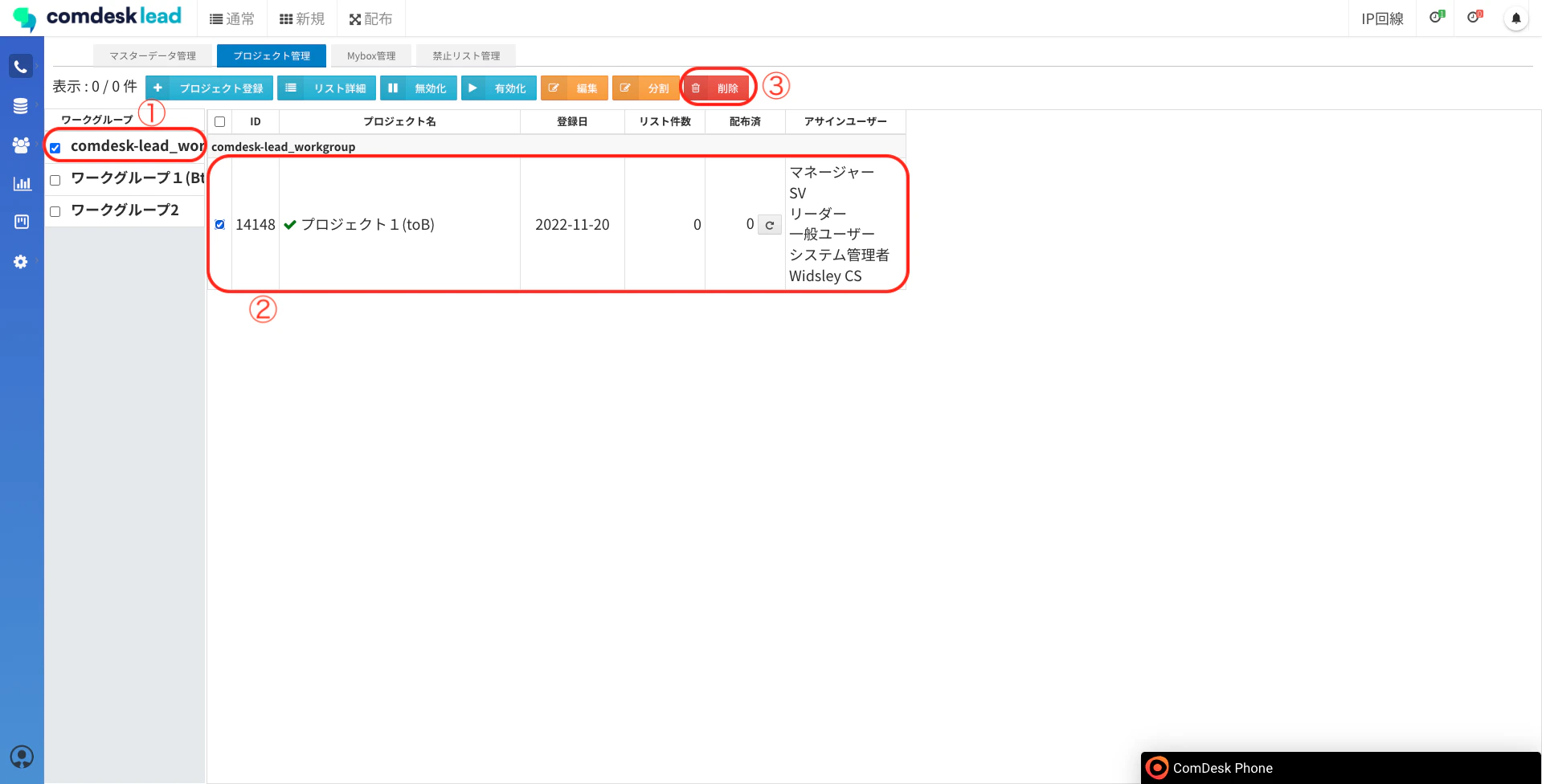Open the settings gear icon in sidebar
This screenshot has height=784, width=1542.
pos(21,261)
